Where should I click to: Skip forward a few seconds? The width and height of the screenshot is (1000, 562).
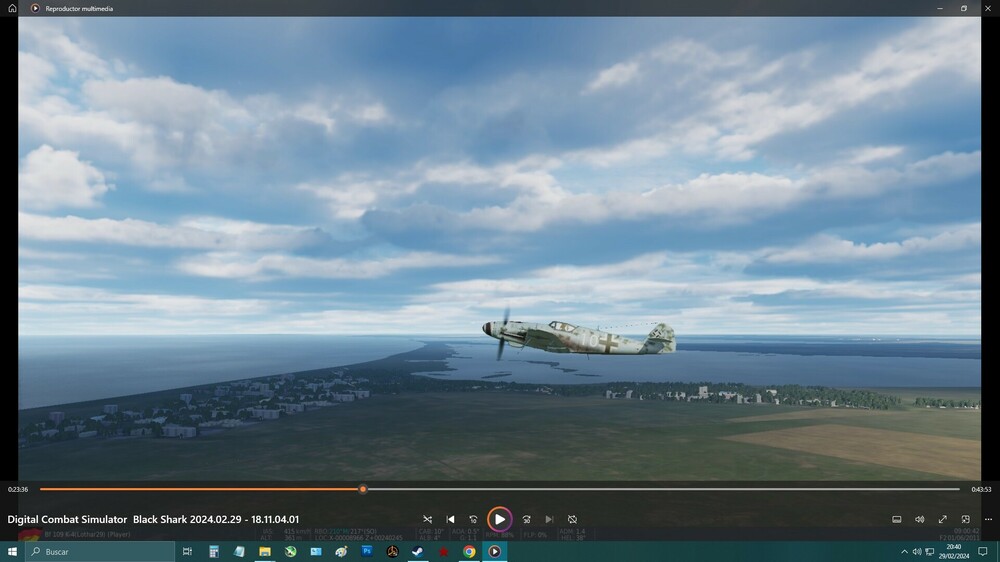[527, 519]
